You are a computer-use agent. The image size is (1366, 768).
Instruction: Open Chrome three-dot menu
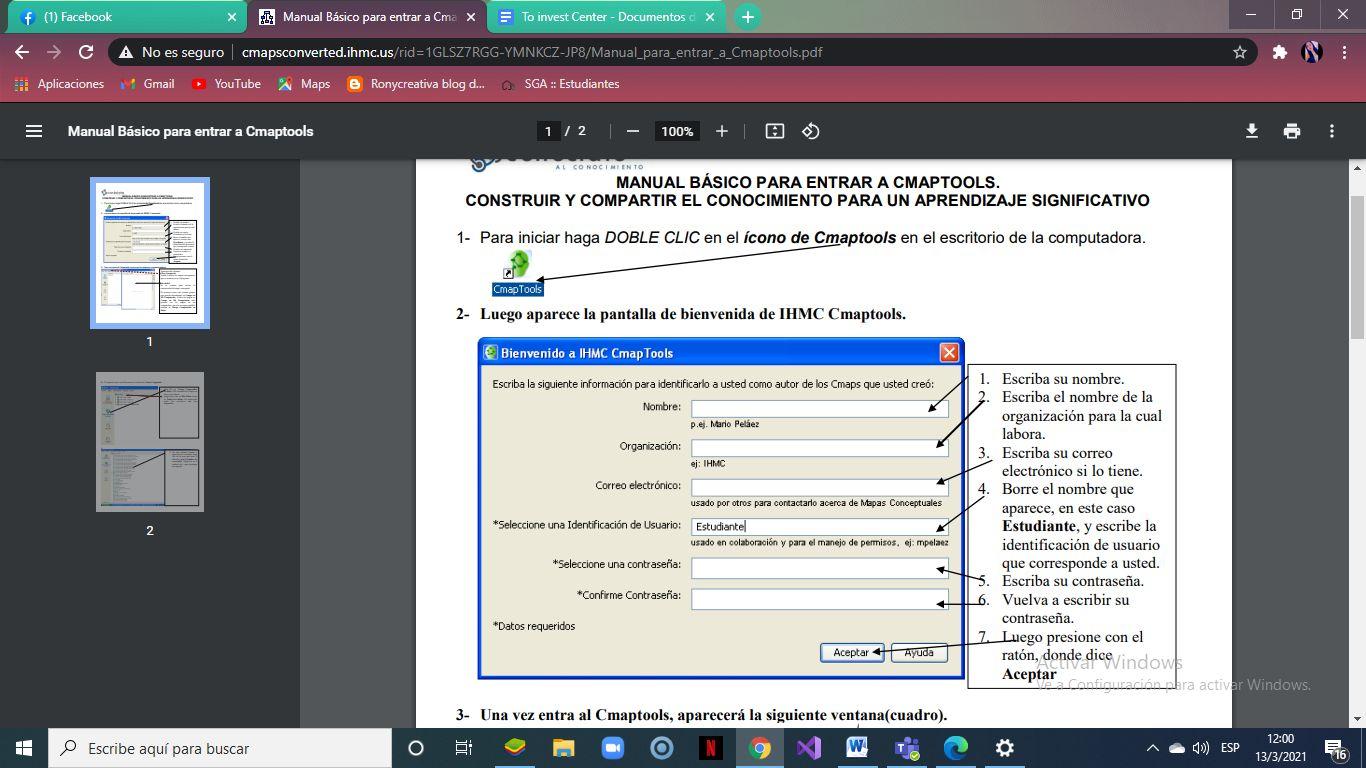1343,52
